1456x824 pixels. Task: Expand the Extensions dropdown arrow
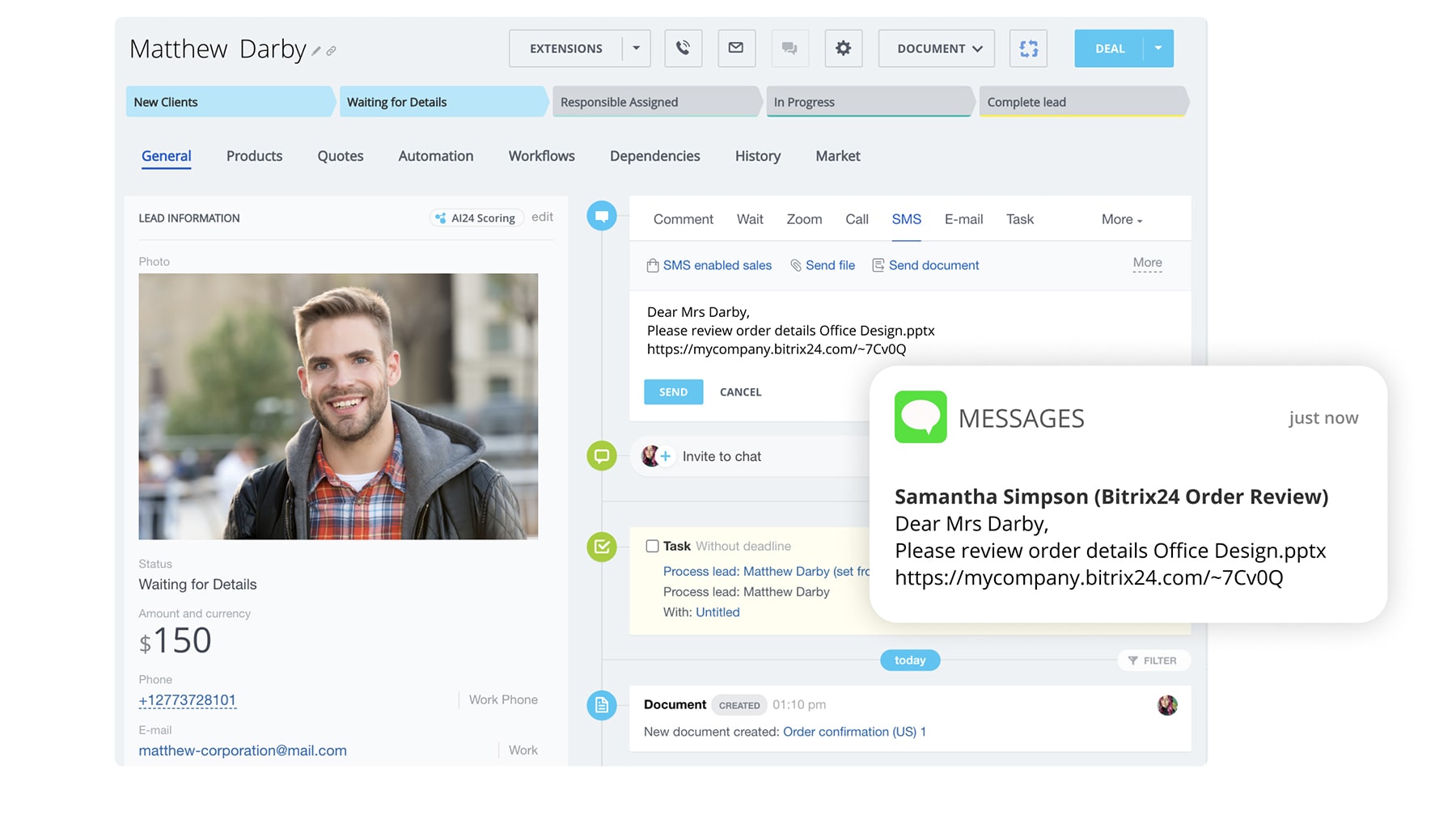[x=637, y=49]
